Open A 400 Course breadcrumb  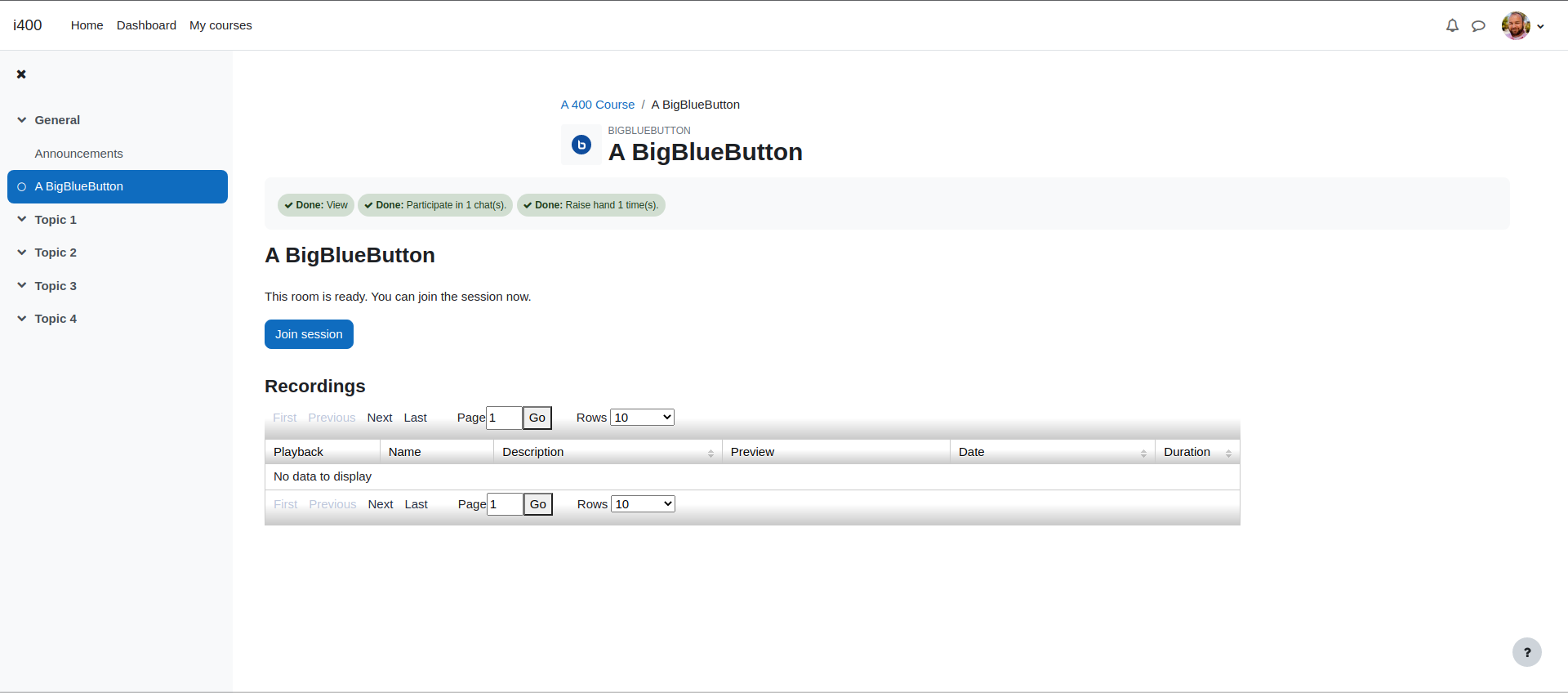(x=598, y=105)
